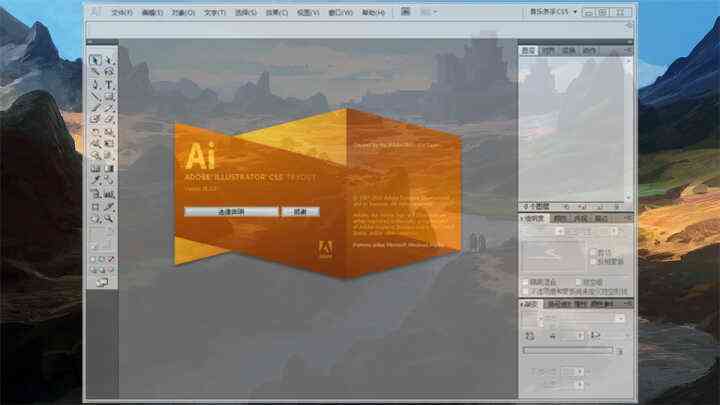Select the Slice tool
This screenshot has width=720, height=405.
click(109, 207)
